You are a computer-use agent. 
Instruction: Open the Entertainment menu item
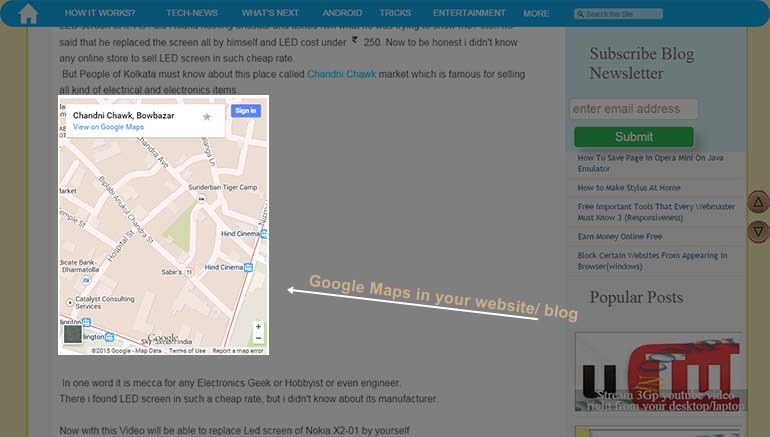469,13
